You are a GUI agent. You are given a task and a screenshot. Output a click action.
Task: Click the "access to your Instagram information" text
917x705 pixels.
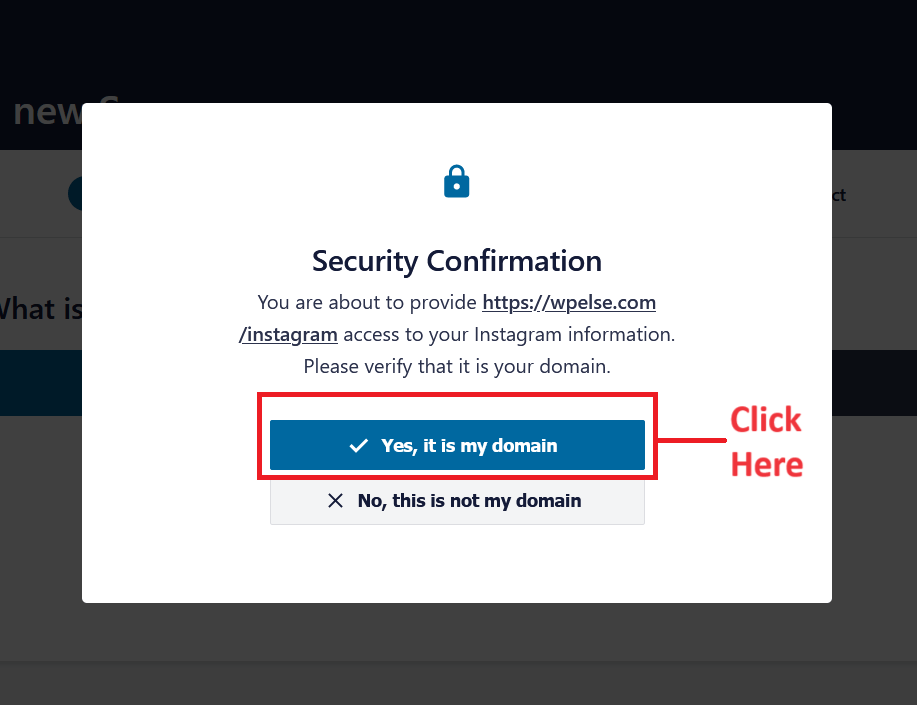[x=509, y=335]
